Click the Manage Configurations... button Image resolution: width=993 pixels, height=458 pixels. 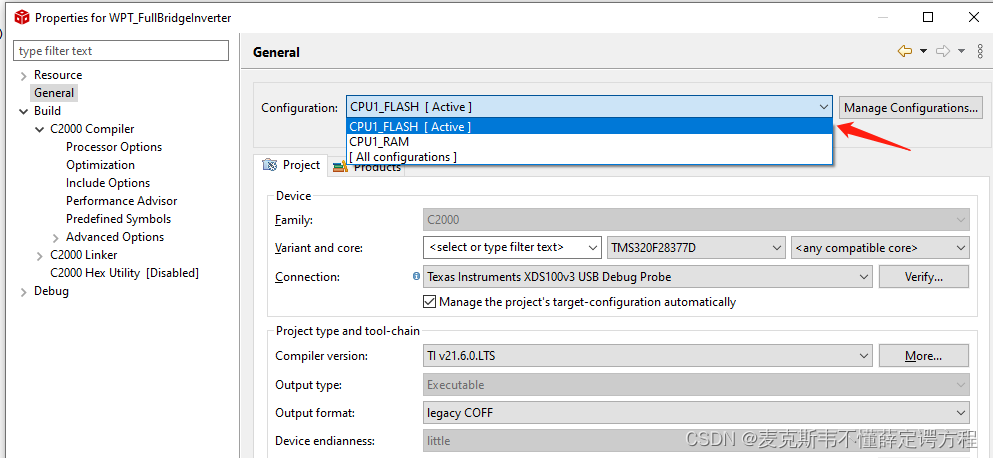911,108
